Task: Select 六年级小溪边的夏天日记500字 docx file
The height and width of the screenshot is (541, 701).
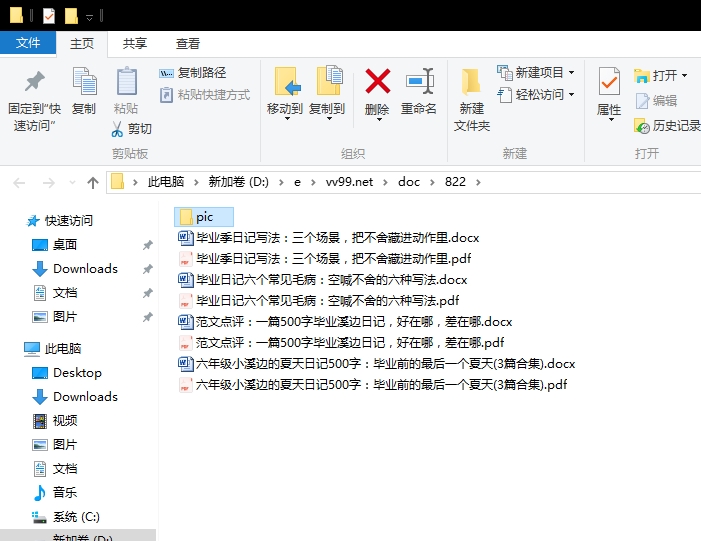Action: tap(377, 364)
